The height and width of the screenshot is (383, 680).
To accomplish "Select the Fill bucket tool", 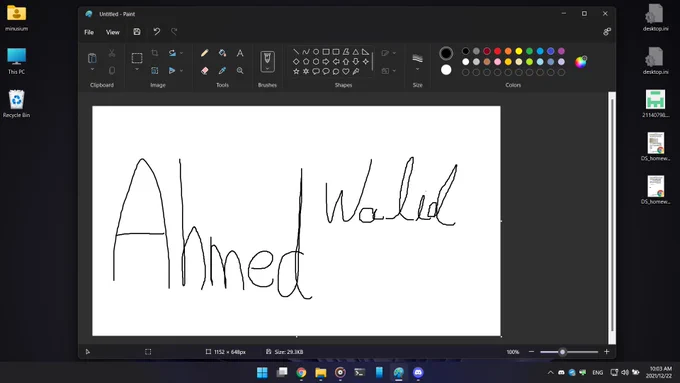I will point(222,53).
